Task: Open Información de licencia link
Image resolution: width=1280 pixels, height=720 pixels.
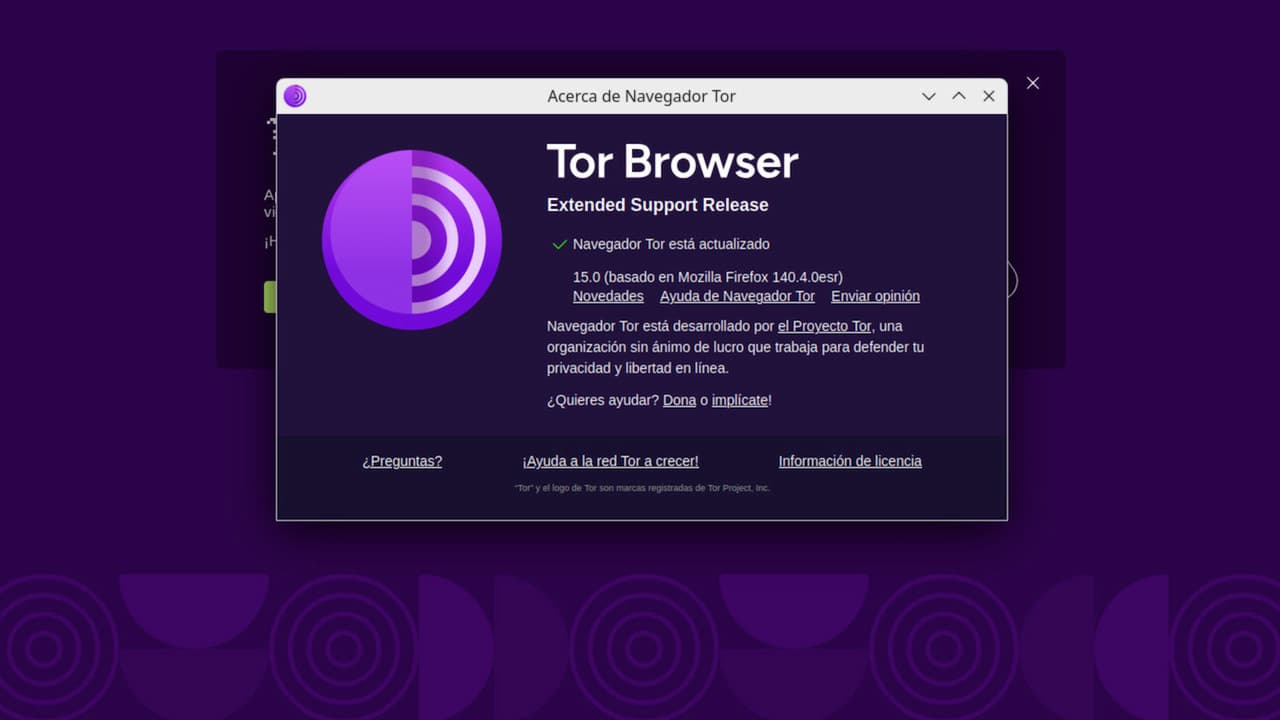Action: 850,461
